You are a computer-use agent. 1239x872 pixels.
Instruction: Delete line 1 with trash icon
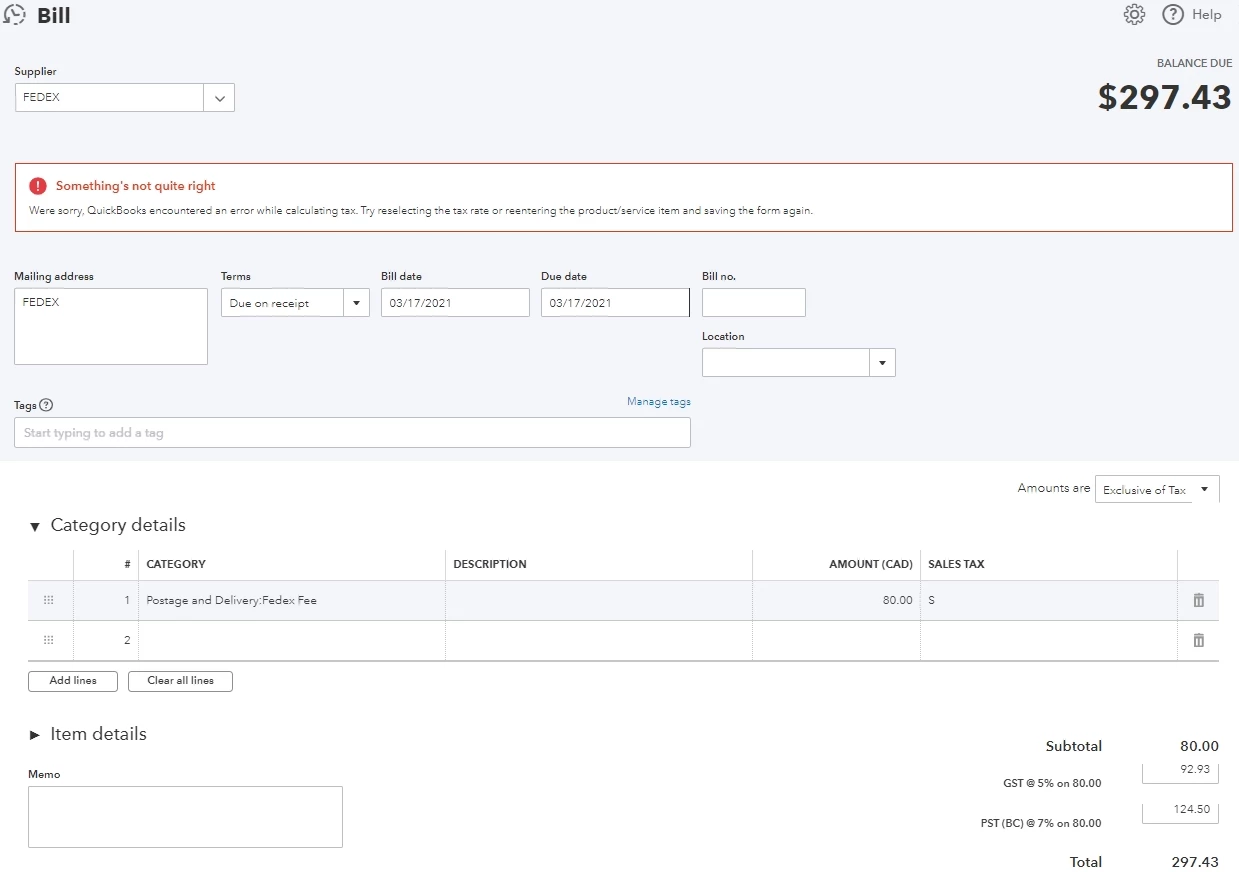pyautogui.click(x=1198, y=601)
